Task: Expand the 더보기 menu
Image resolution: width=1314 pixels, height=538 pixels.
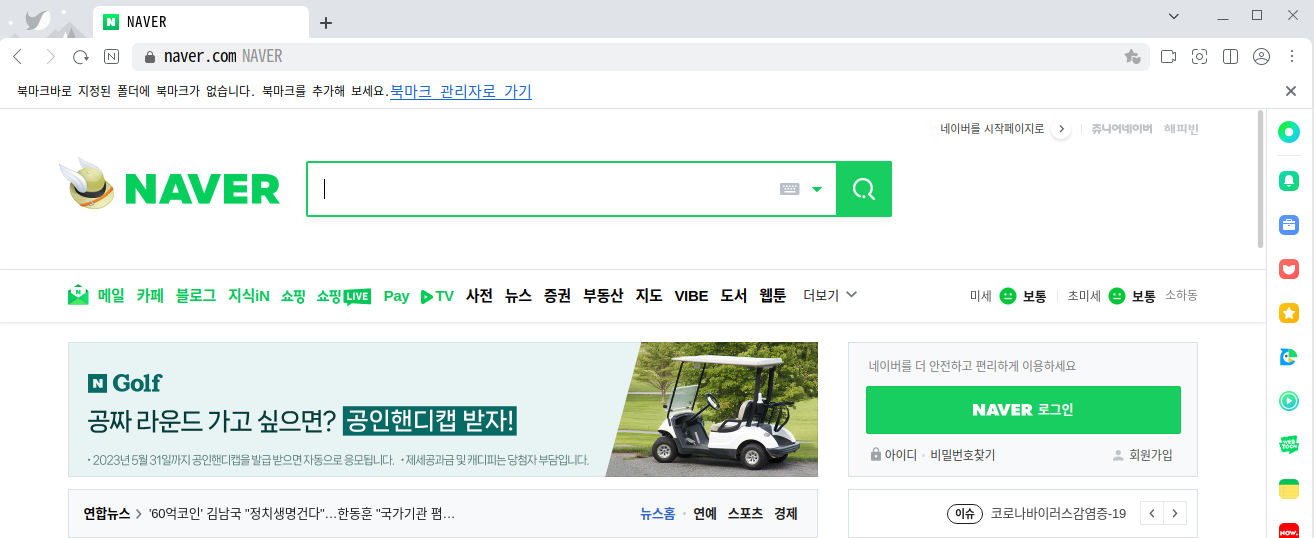Action: pyautogui.click(x=830, y=295)
